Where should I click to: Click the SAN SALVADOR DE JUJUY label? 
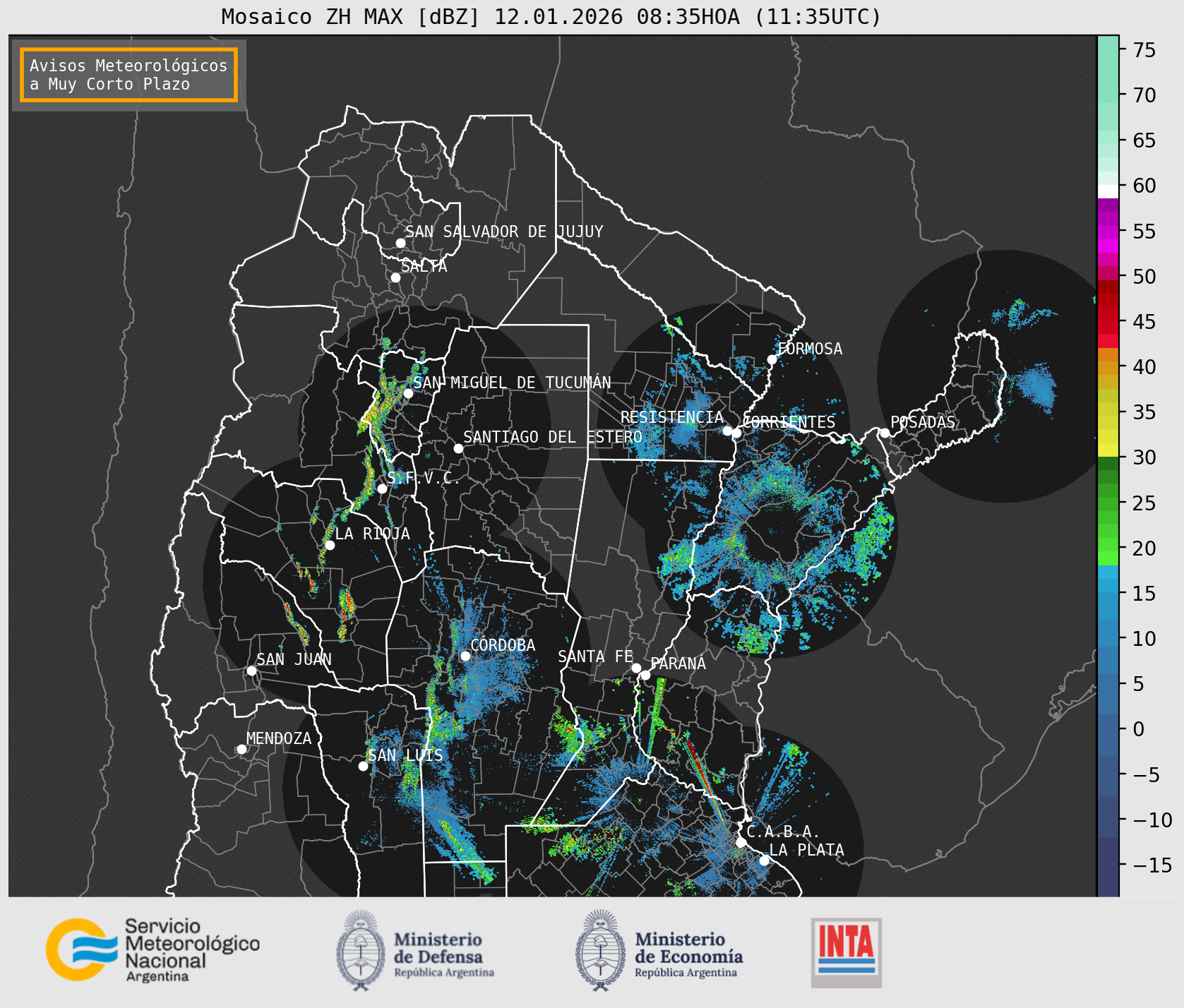(504, 232)
